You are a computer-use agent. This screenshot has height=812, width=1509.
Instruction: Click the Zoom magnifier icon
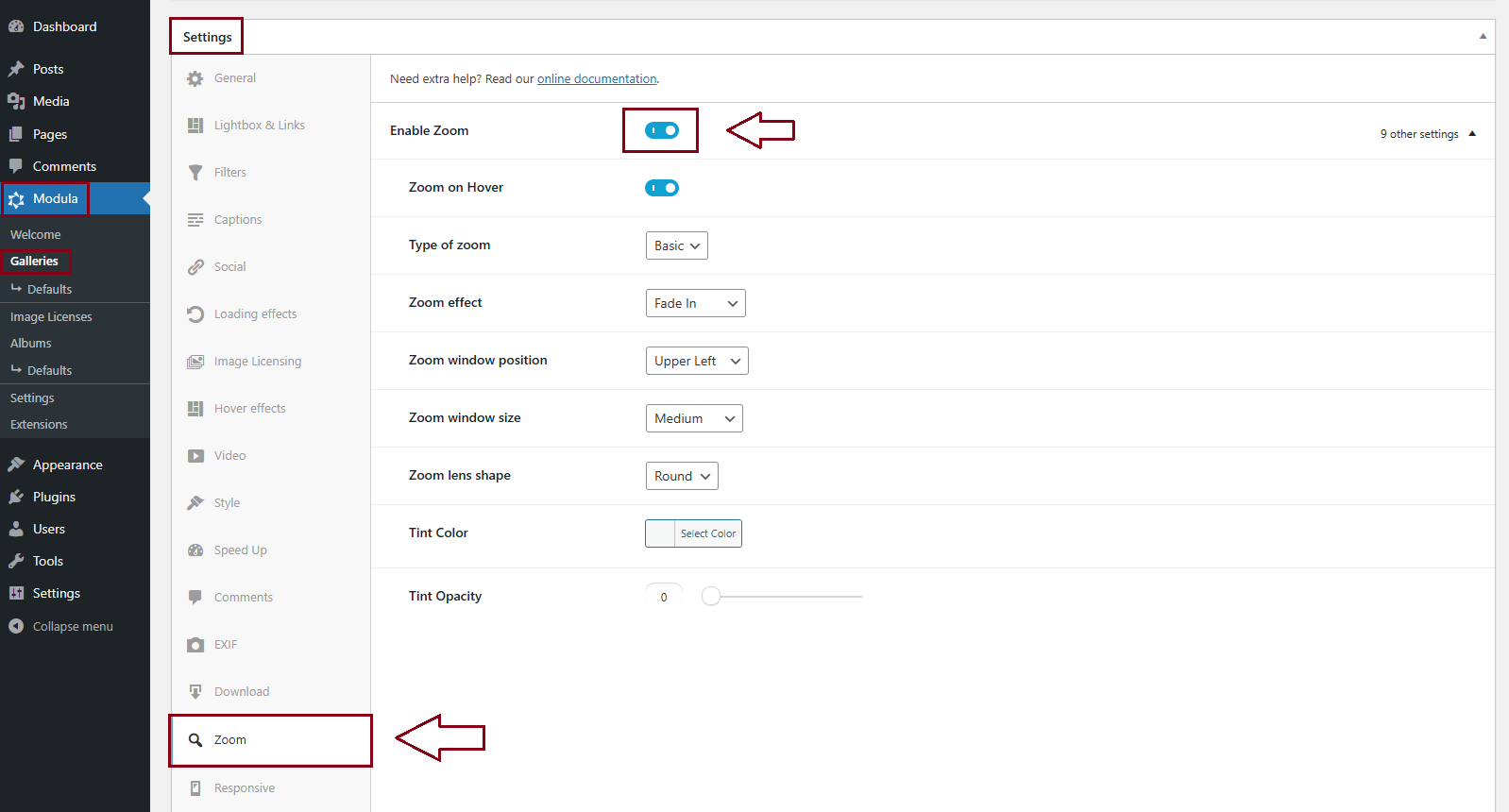[x=195, y=740]
